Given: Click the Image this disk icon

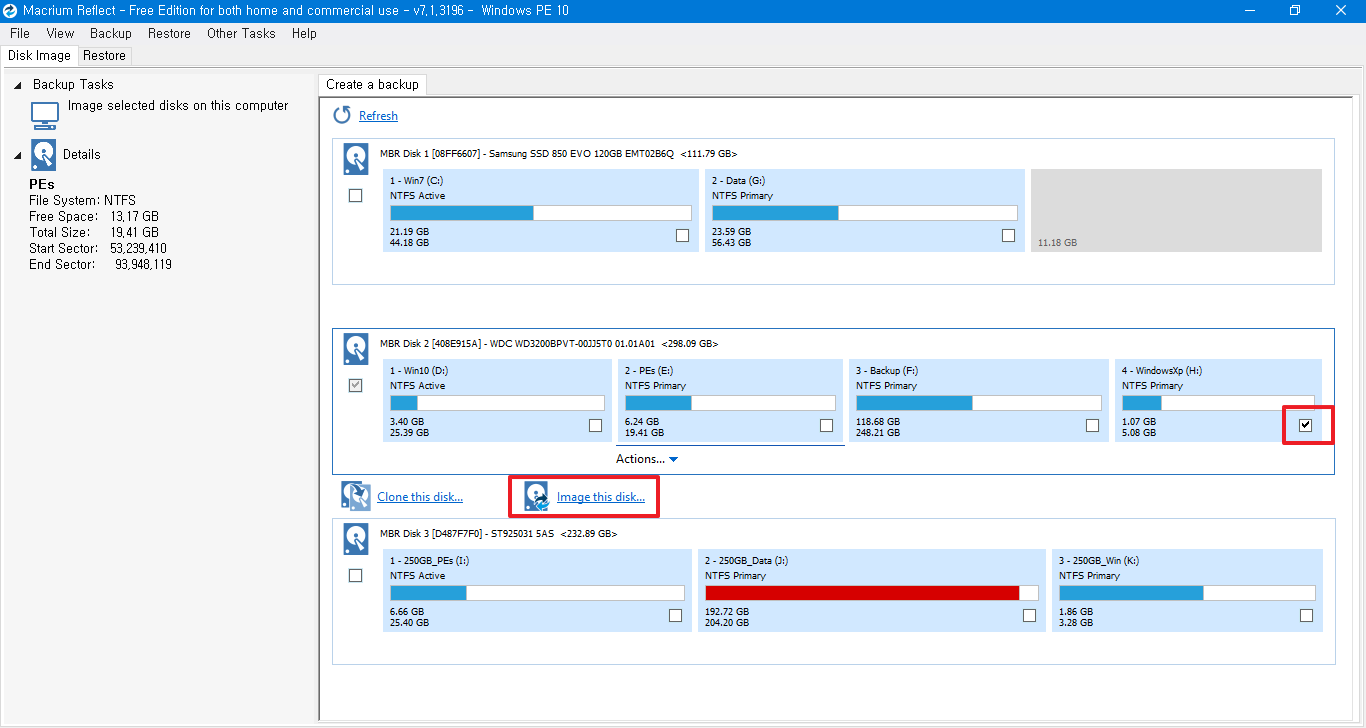Looking at the screenshot, I should click(538, 496).
